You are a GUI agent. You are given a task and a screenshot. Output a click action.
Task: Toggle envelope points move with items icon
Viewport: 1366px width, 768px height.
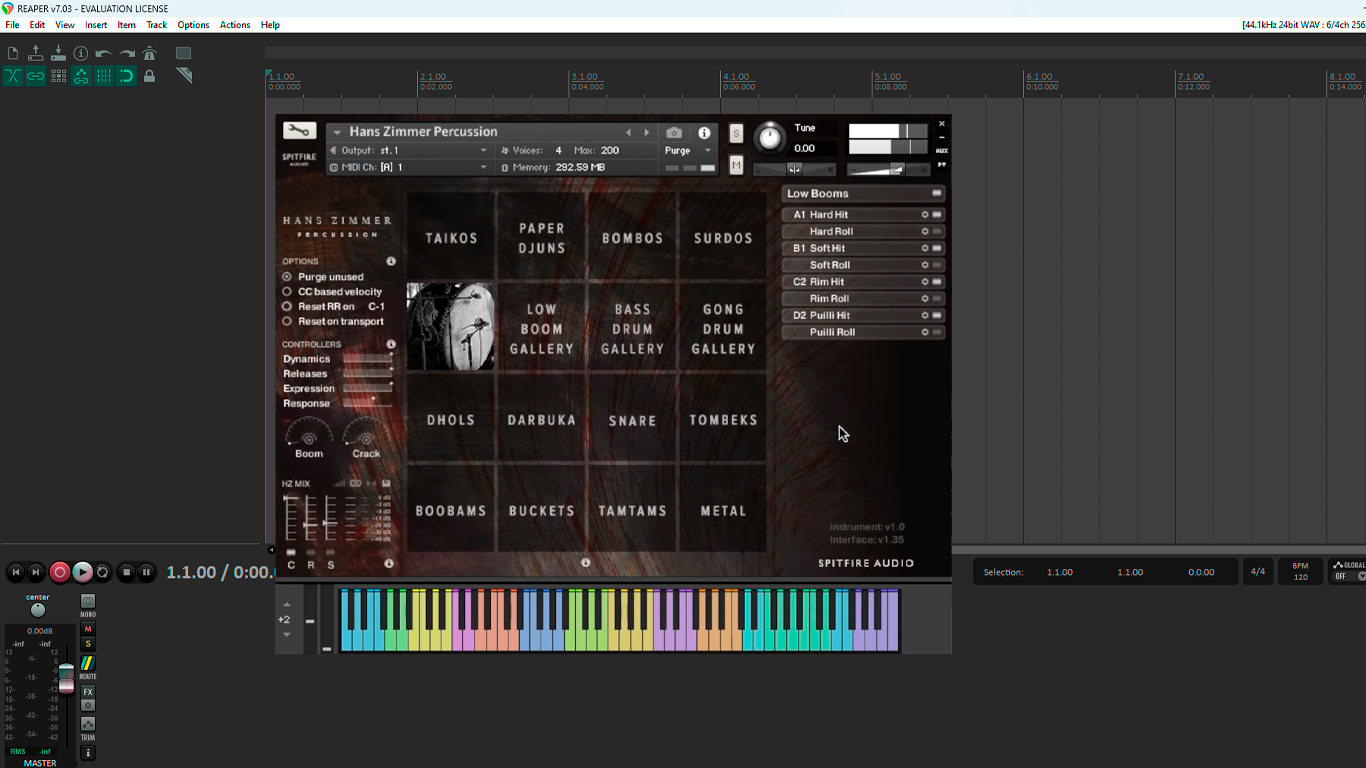point(81,76)
